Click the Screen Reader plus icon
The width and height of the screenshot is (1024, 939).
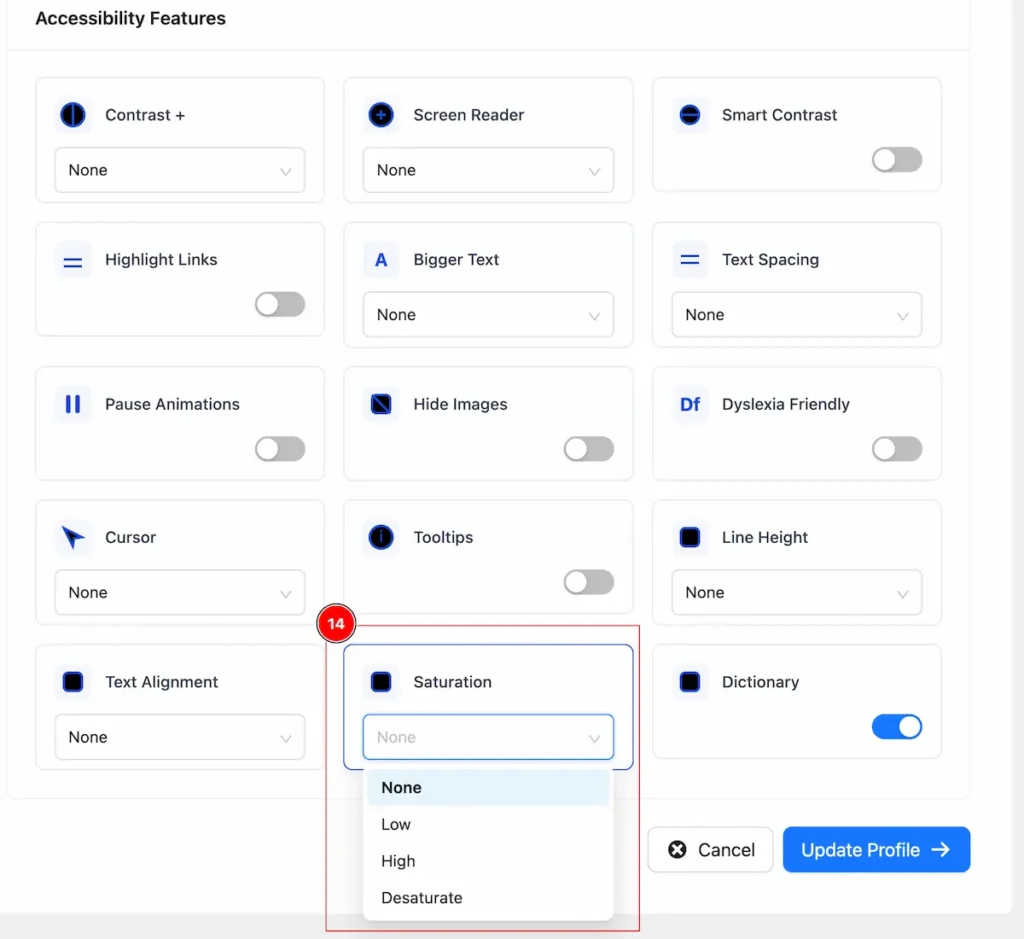[x=381, y=115]
